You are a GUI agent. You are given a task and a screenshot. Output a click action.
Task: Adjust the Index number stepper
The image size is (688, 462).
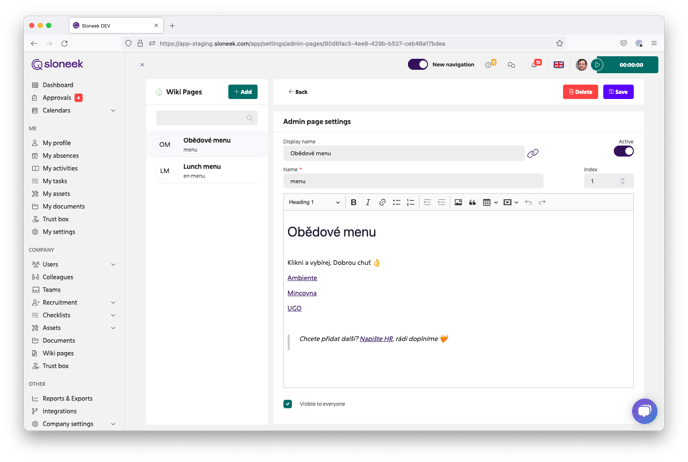click(623, 181)
